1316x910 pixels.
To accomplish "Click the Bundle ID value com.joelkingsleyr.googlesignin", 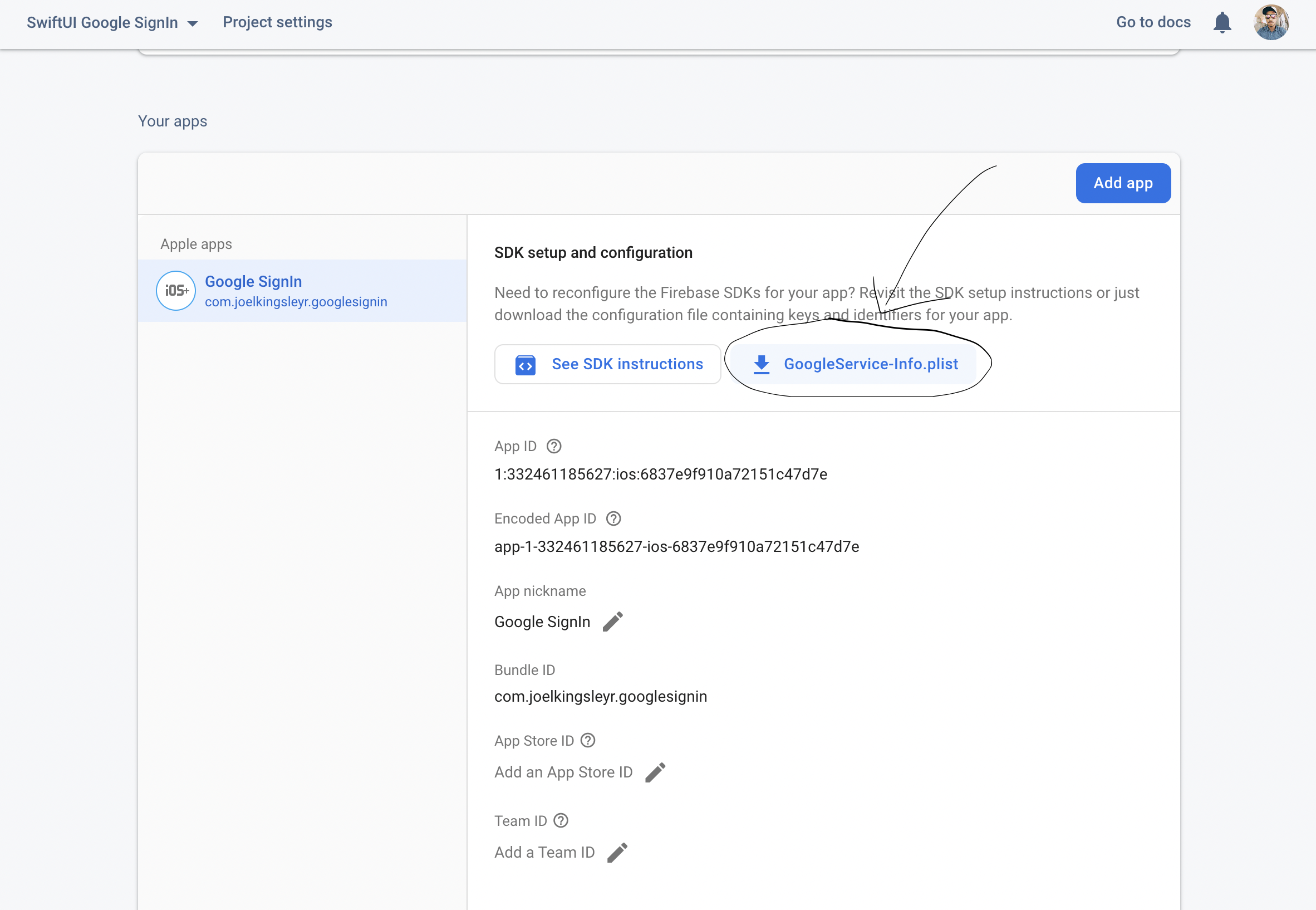I will tap(600, 696).
